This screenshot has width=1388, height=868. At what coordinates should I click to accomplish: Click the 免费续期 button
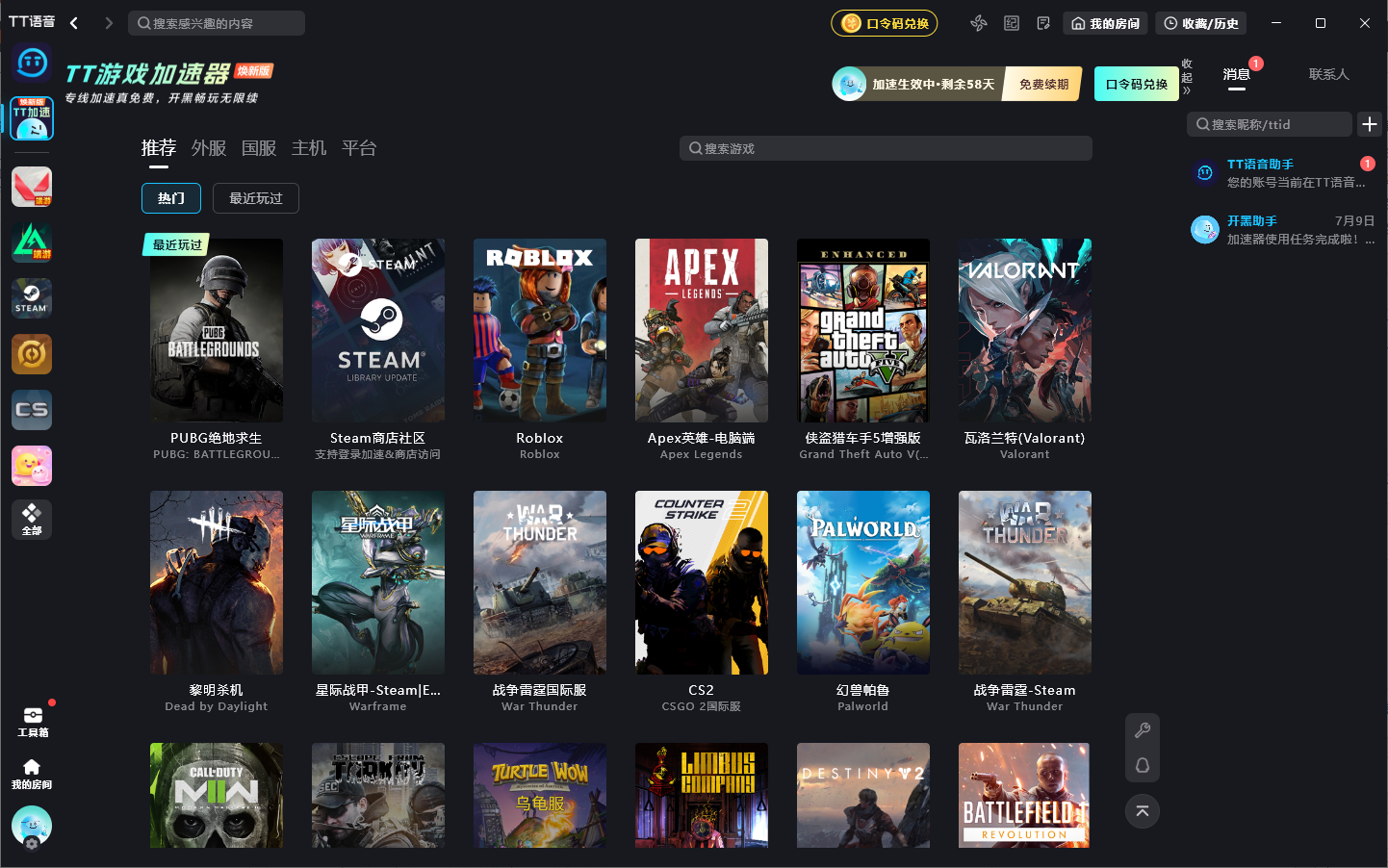[x=1043, y=85]
